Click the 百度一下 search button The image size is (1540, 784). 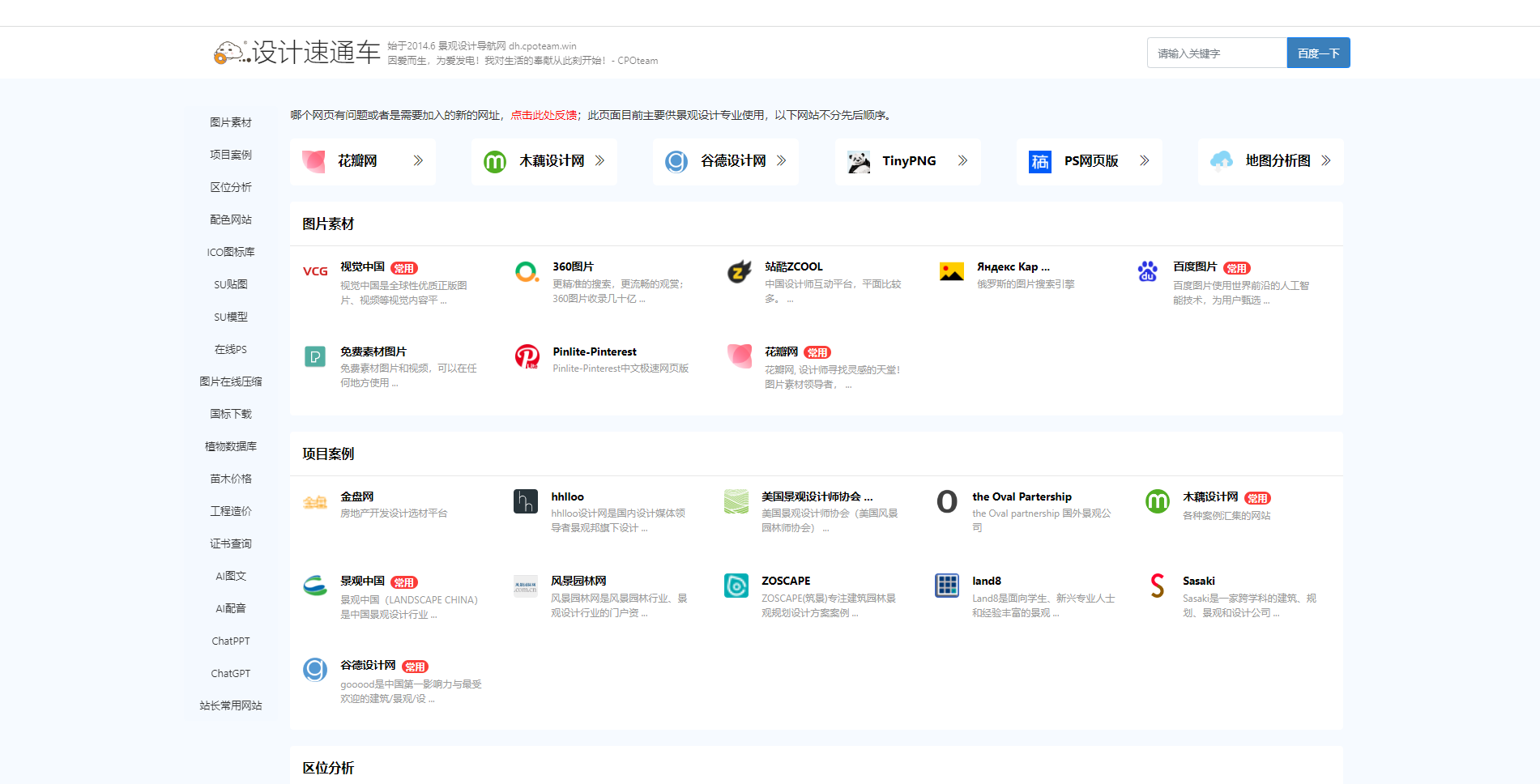[1318, 53]
